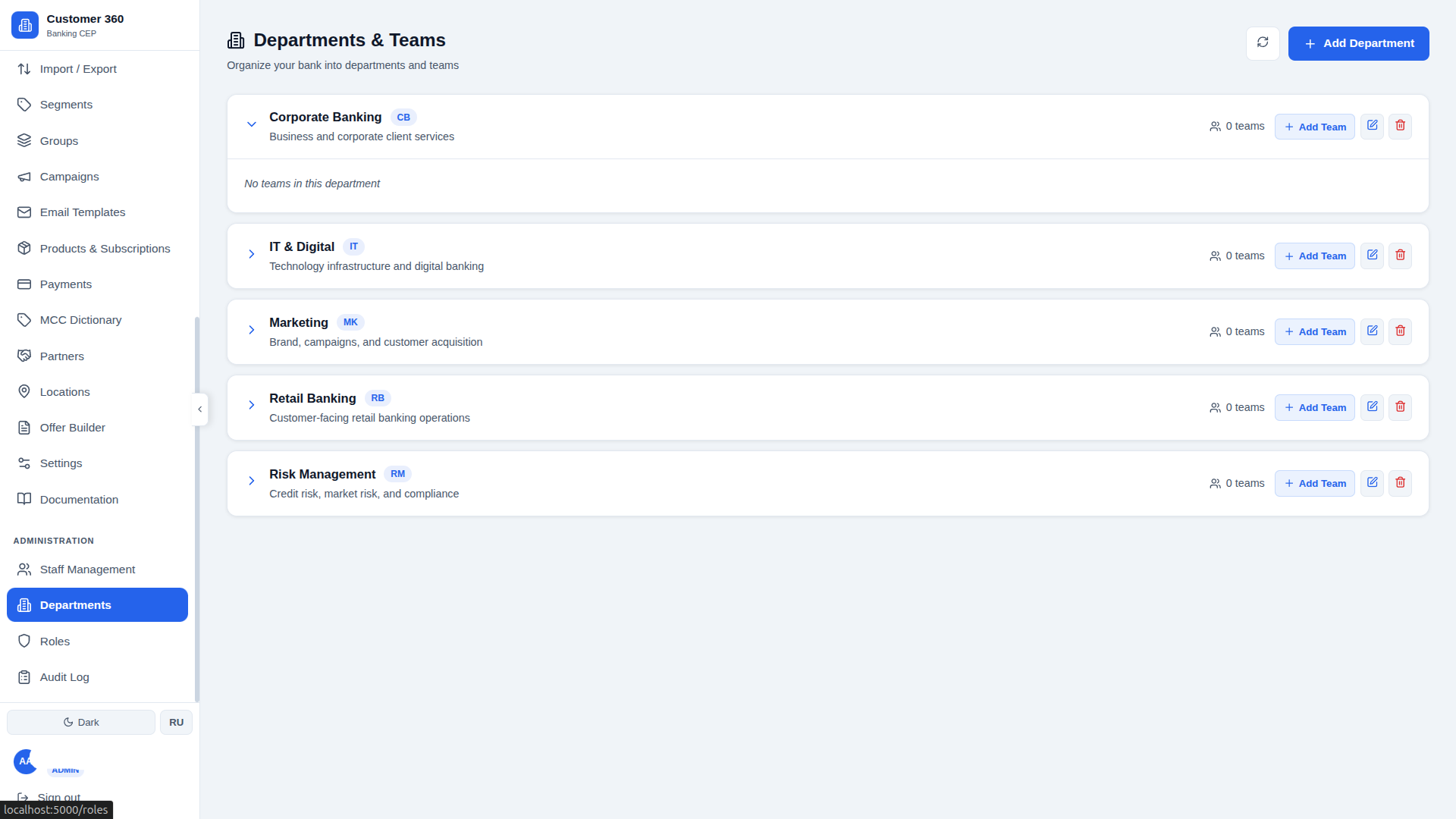1456x819 pixels.
Task: Expand the IT & Digital department
Action: 251,254
